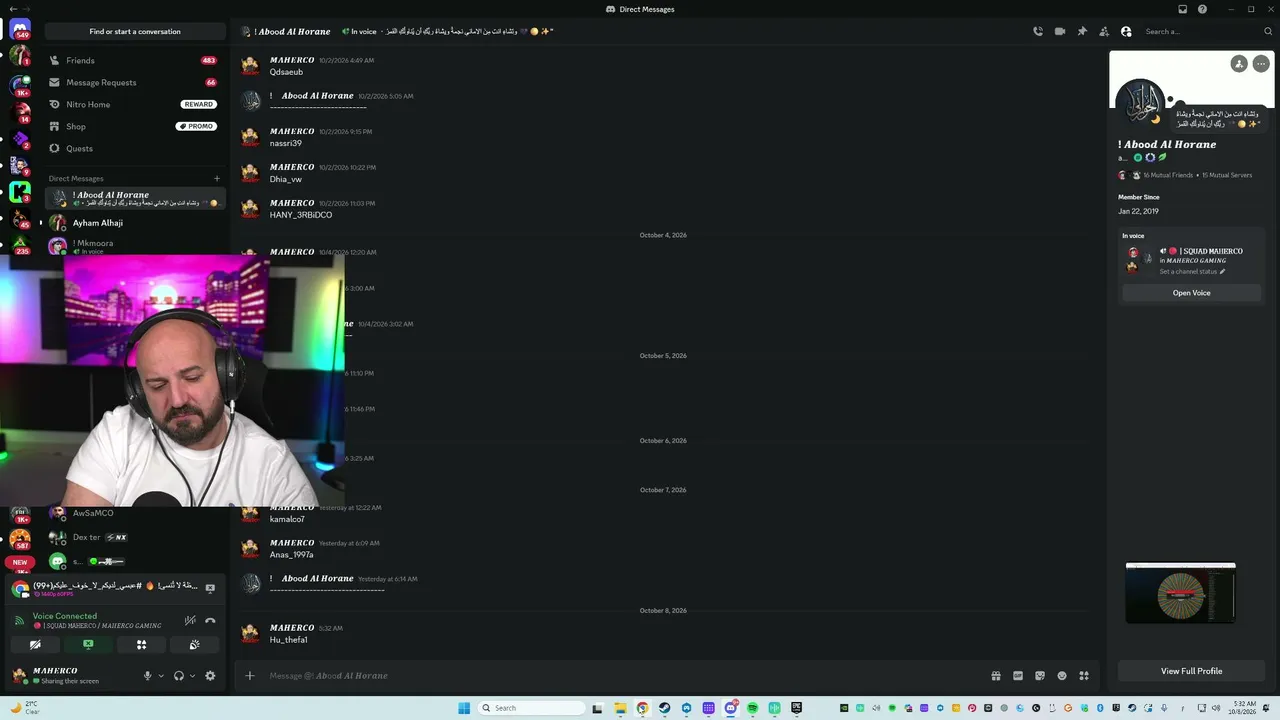The image size is (1280, 720).
Task: Open the Friends tab
Action: tap(134, 60)
